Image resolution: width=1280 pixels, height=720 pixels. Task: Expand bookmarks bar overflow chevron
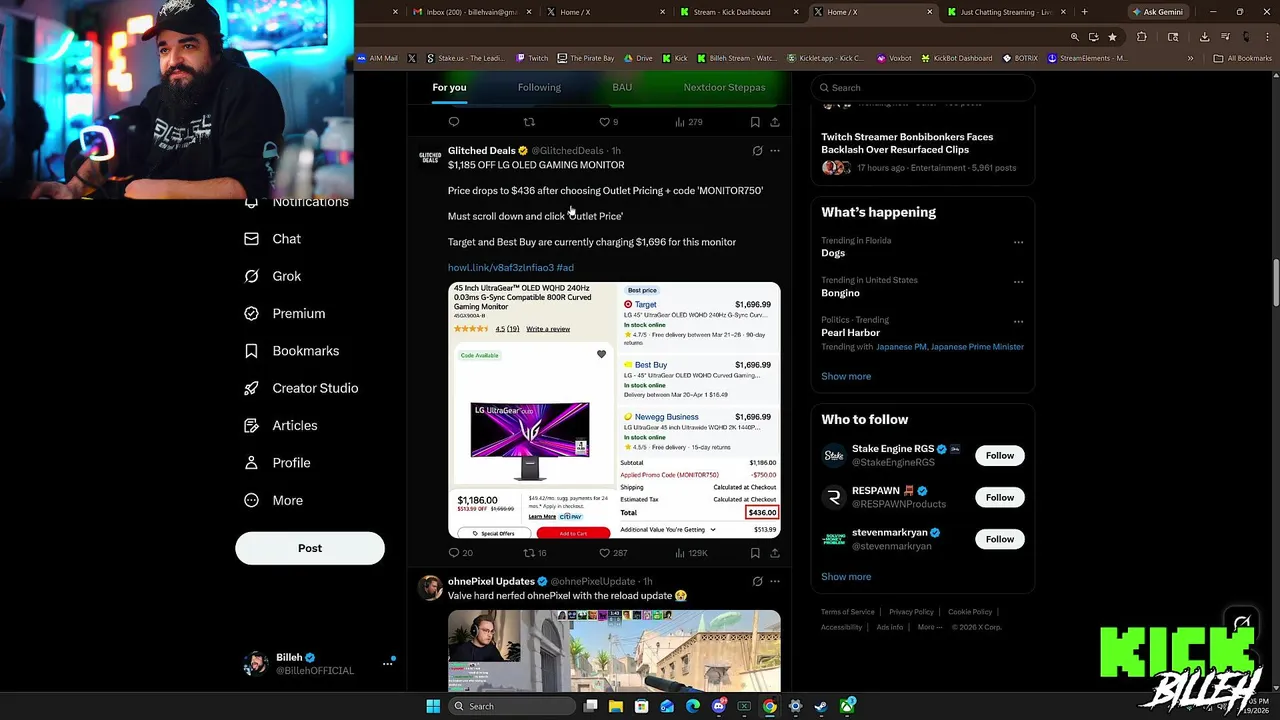[1190, 58]
